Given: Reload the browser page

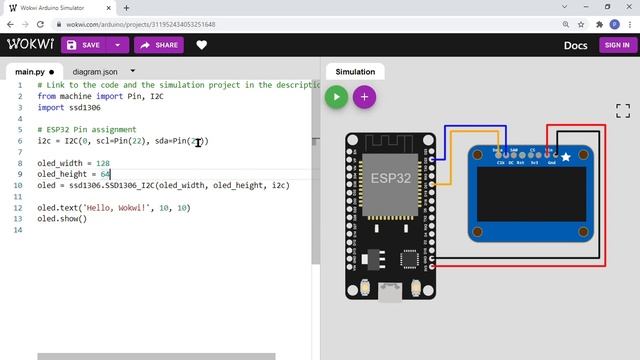Looking at the screenshot, I should [x=40, y=24].
